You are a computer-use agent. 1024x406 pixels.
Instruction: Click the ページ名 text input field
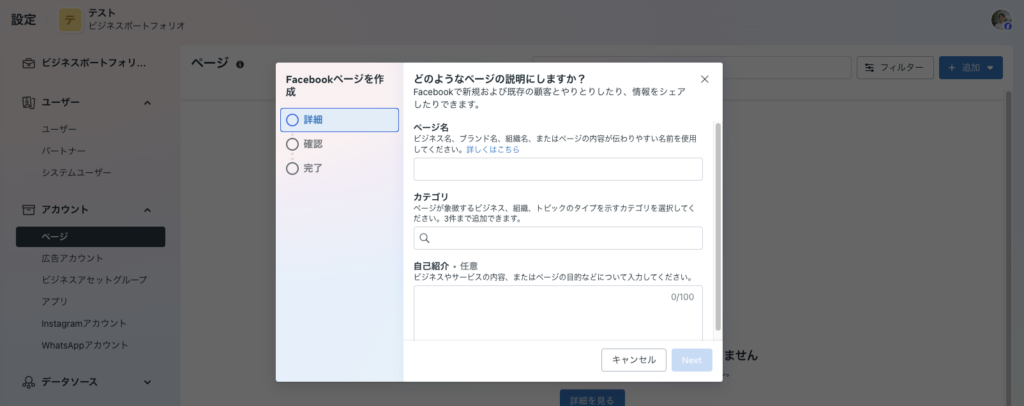[558, 169]
